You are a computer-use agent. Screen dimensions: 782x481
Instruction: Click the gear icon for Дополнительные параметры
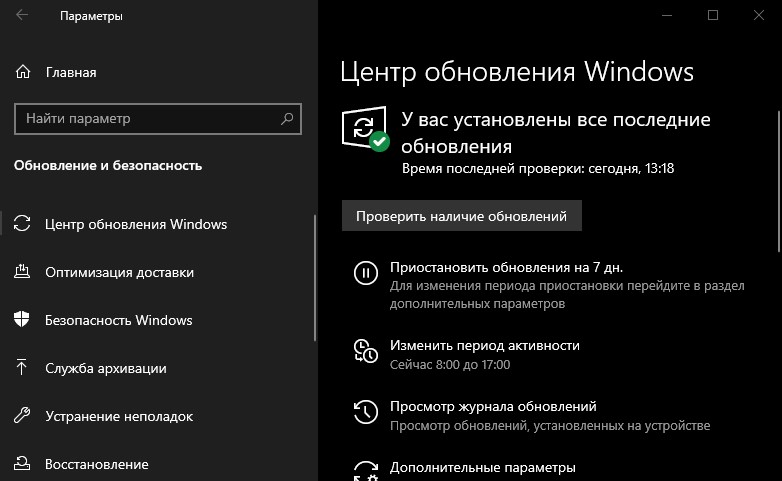(366, 471)
